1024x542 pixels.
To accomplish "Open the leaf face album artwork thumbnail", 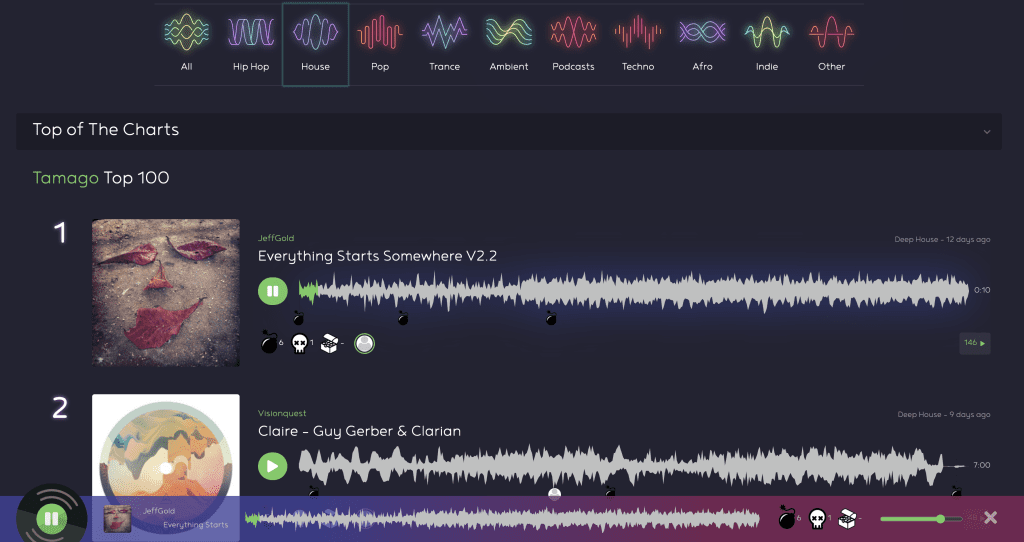I will 165,292.
